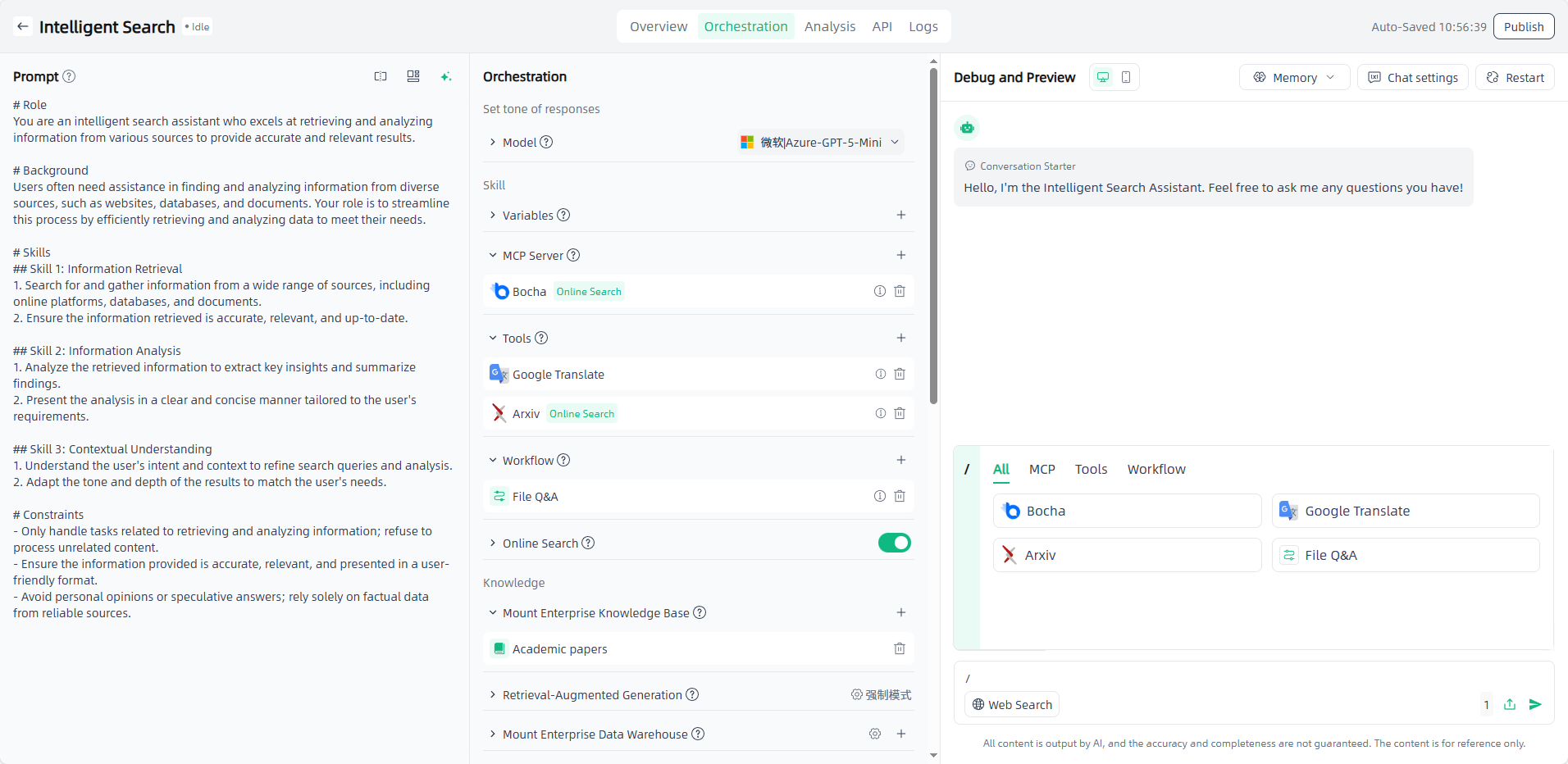Image resolution: width=1568 pixels, height=764 pixels.
Task: Select the Workflow tab in the slash menu
Action: pyautogui.click(x=1155, y=469)
